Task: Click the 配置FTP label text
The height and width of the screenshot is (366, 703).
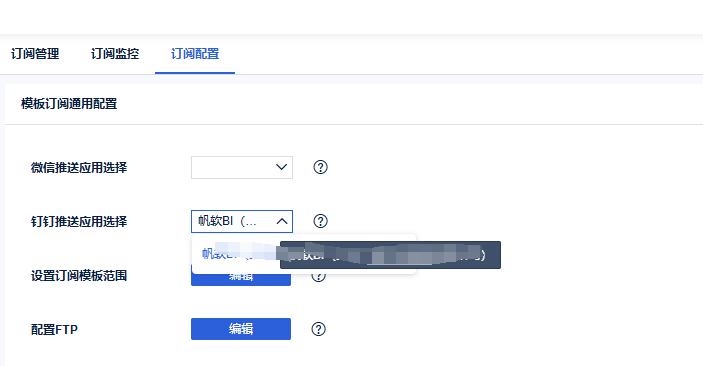Action: (54, 330)
